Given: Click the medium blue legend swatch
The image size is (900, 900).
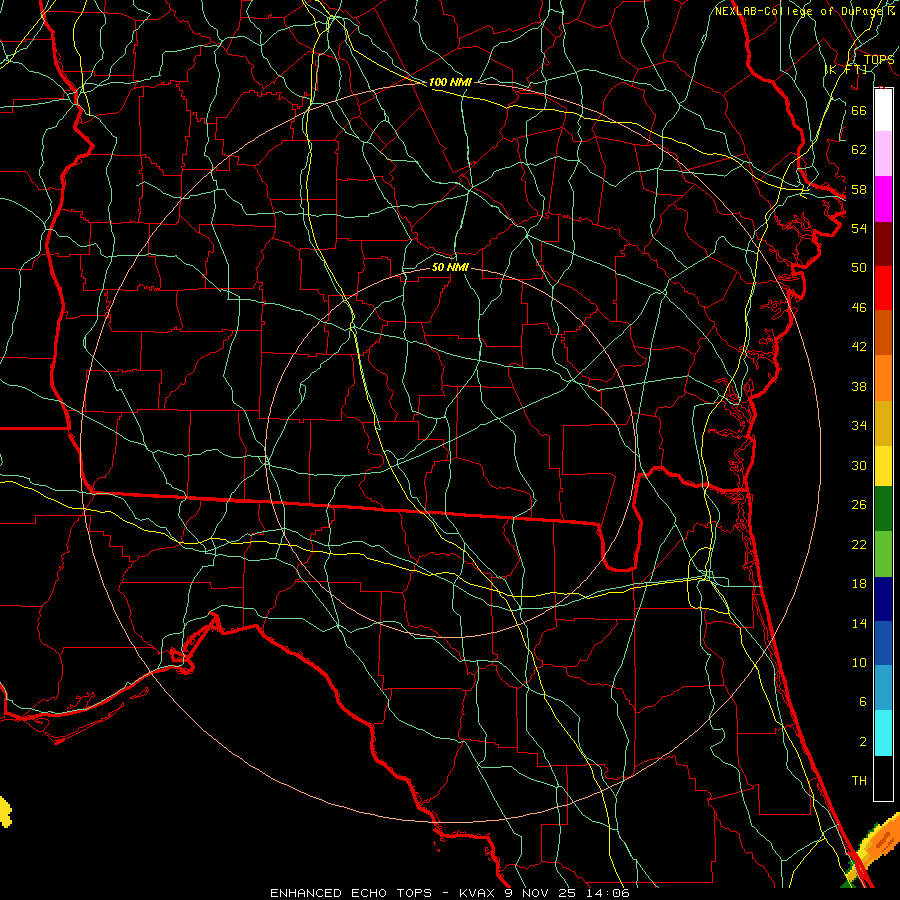Looking at the screenshot, I should (x=883, y=643).
